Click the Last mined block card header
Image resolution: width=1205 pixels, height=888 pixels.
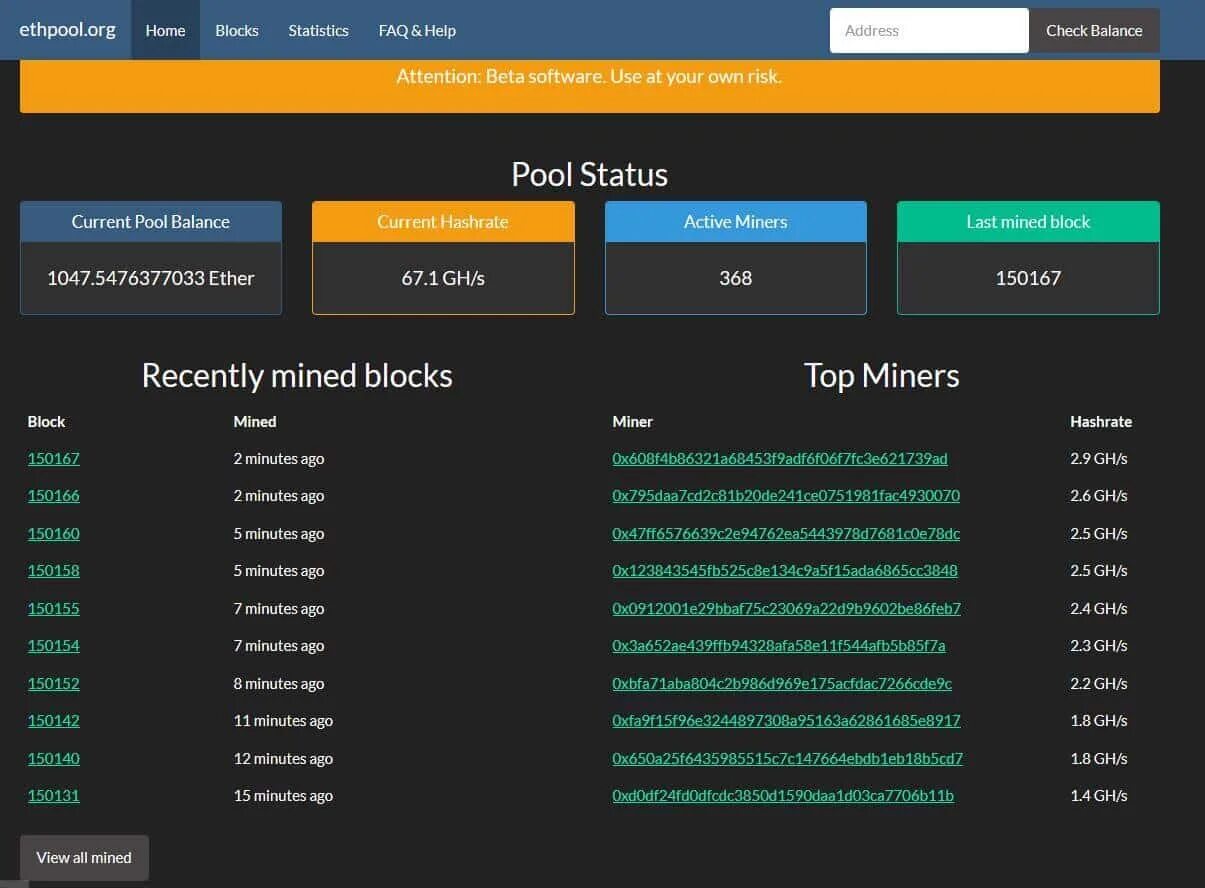[x=1028, y=222]
